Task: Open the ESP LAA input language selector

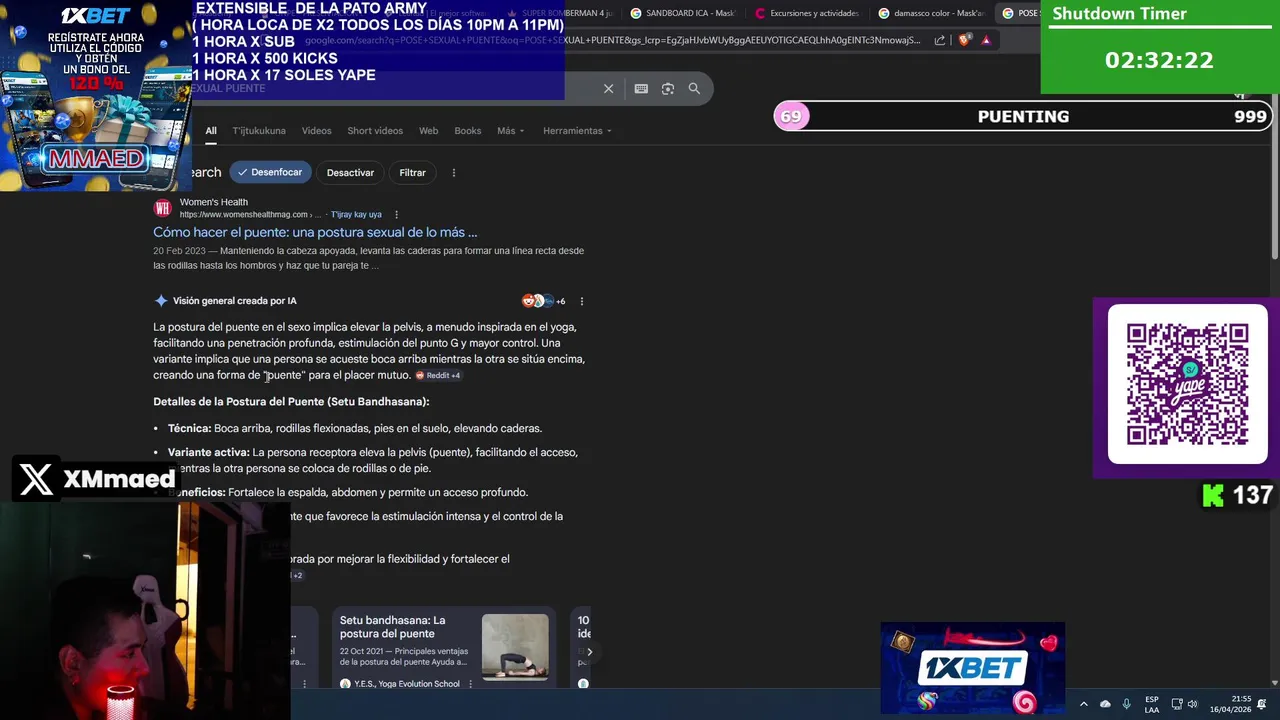Action: click(x=1152, y=704)
